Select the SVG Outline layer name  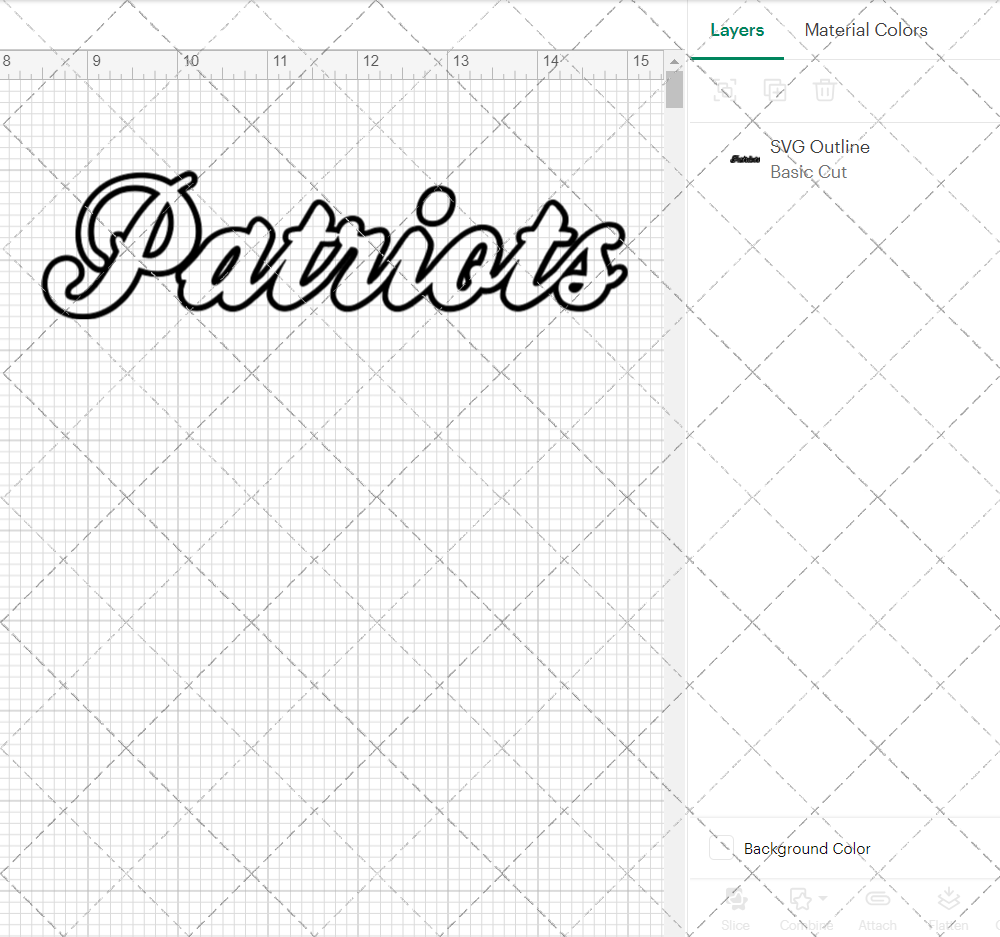820,147
